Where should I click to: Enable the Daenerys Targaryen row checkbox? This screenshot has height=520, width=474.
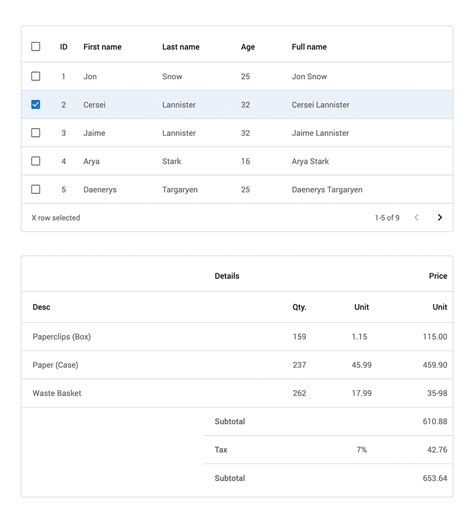pyautogui.click(x=36, y=189)
